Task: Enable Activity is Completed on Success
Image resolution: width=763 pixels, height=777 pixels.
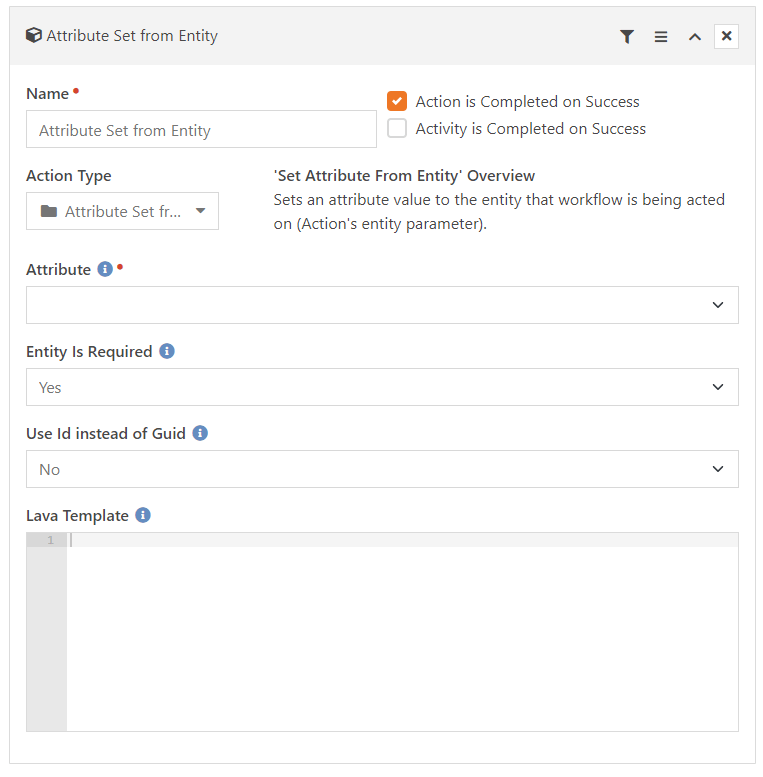Action: (x=397, y=128)
